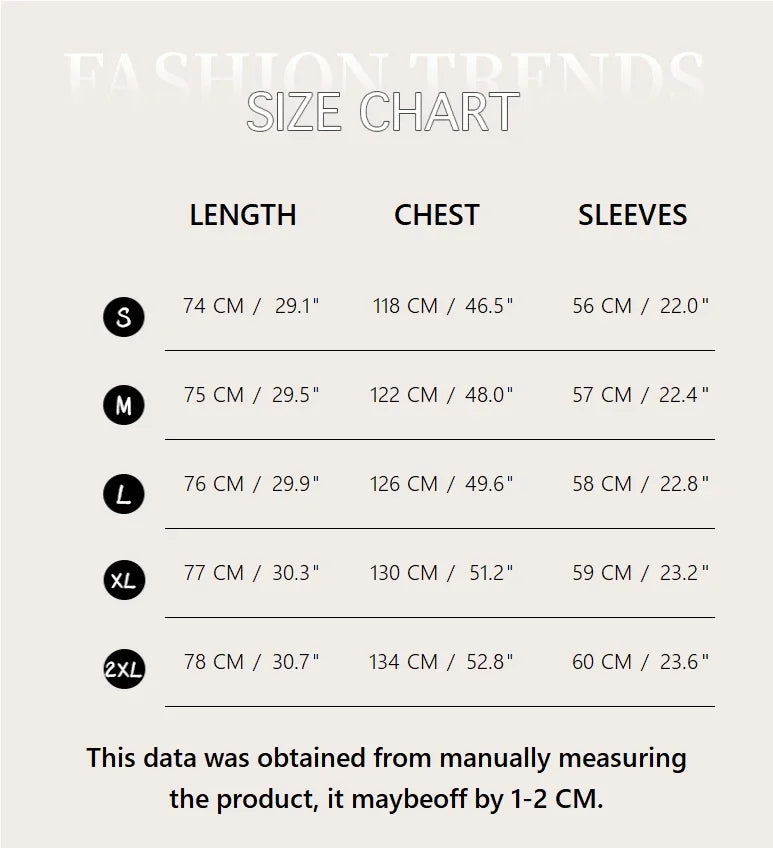Select the 130 CM / 51.2" chest value
Viewport: 773px width, 848px height.
(441, 573)
